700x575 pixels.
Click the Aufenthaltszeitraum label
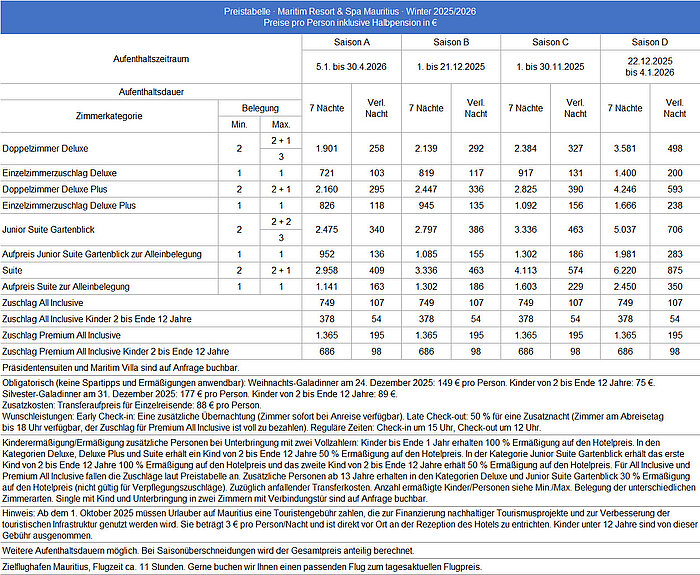point(151,59)
